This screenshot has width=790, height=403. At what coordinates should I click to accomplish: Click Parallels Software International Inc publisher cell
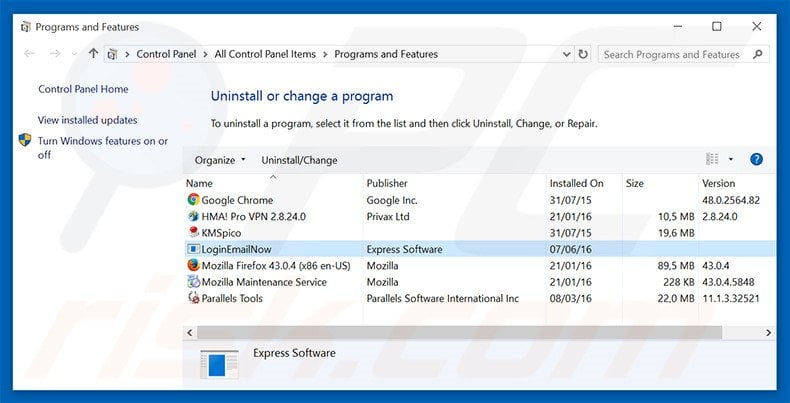pos(443,298)
